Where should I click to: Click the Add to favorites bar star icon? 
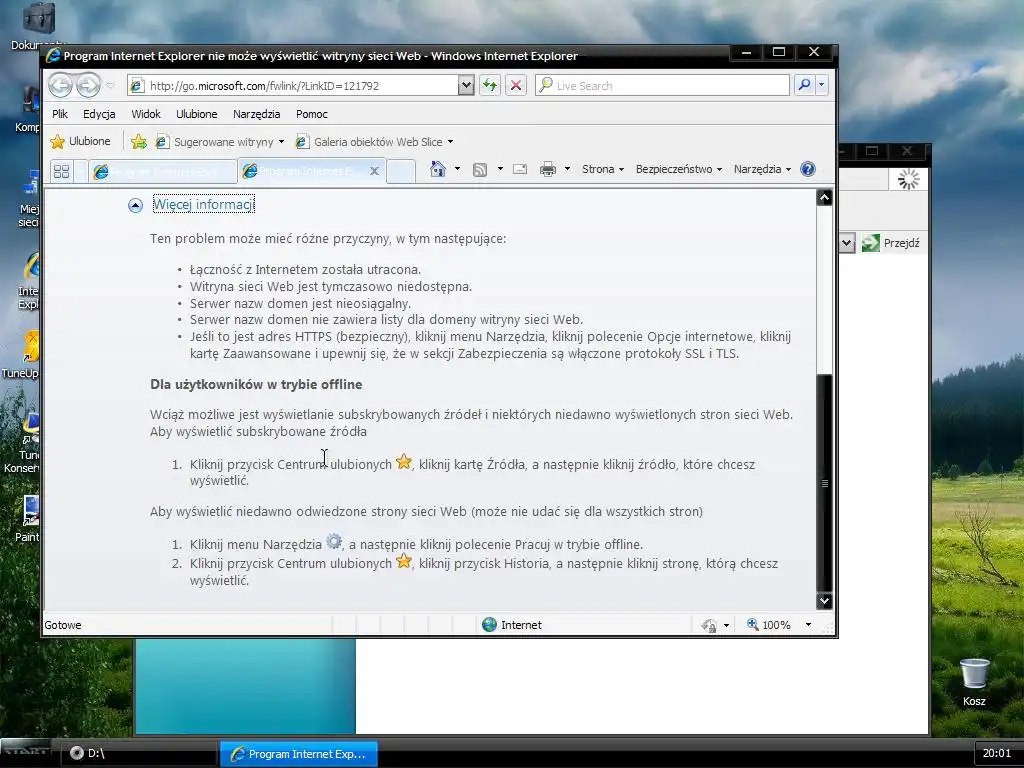tap(138, 142)
